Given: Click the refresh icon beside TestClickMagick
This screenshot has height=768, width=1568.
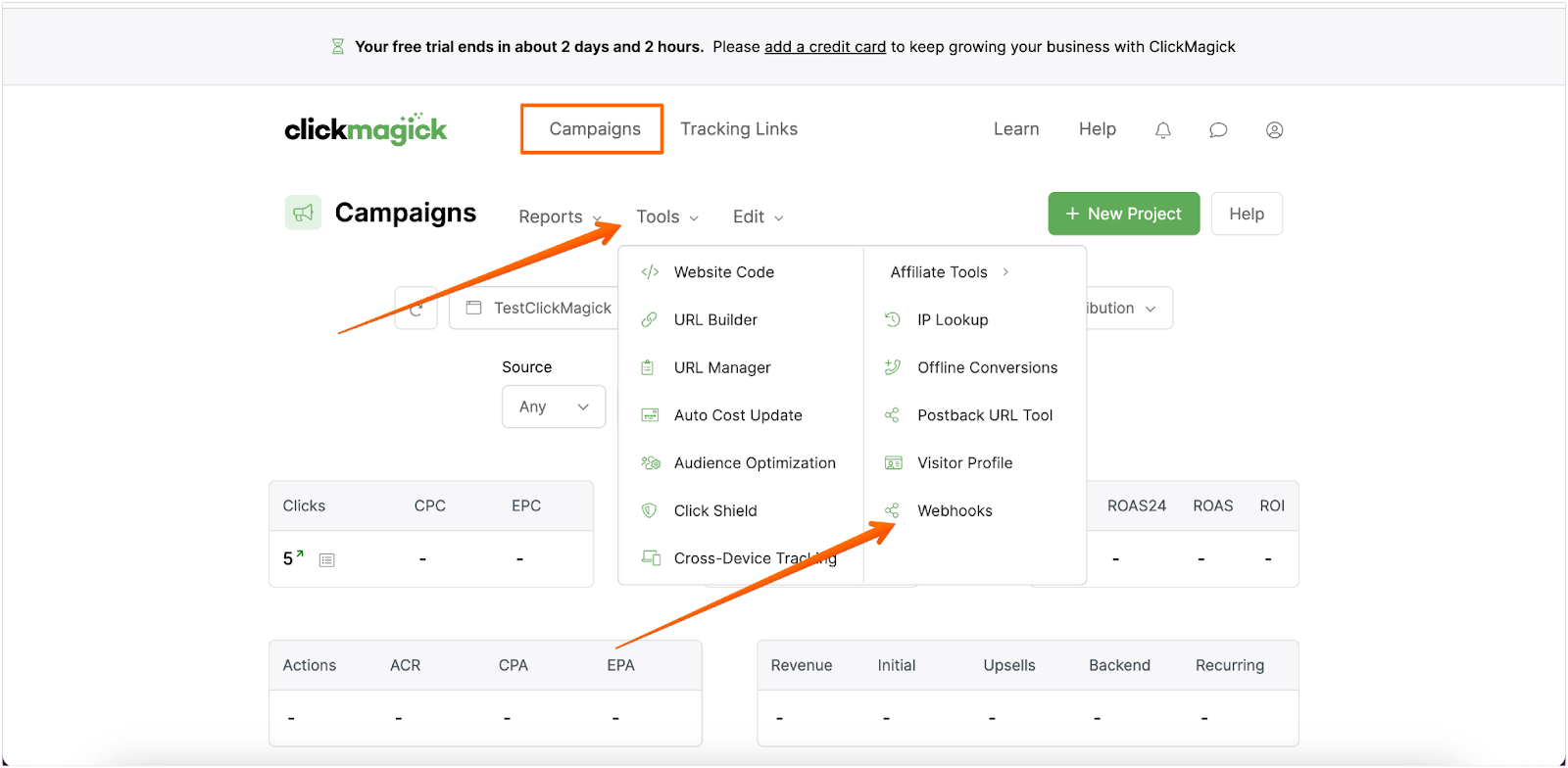Looking at the screenshot, I should (416, 309).
